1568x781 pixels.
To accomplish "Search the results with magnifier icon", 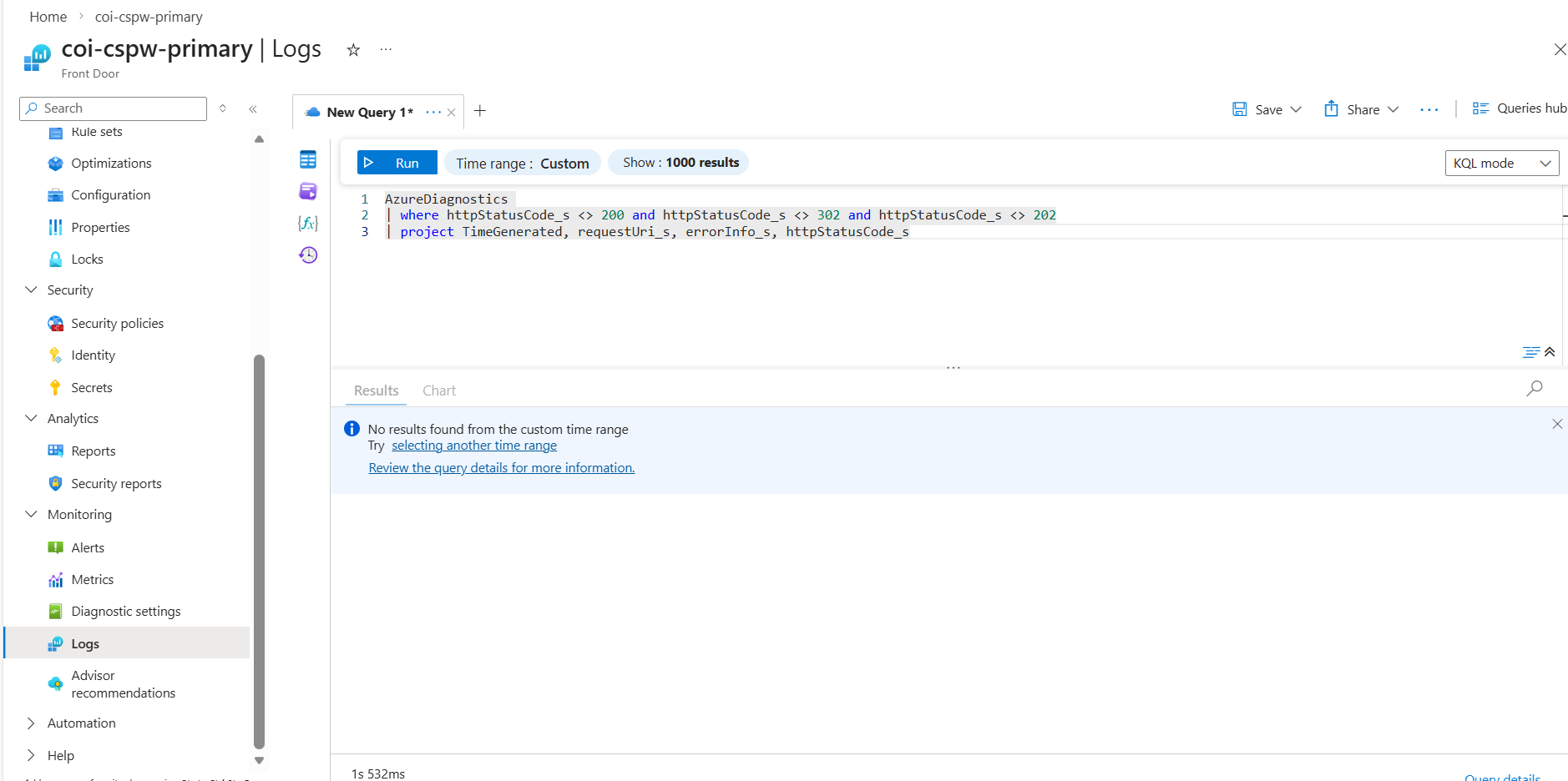I will pyautogui.click(x=1535, y=388).
